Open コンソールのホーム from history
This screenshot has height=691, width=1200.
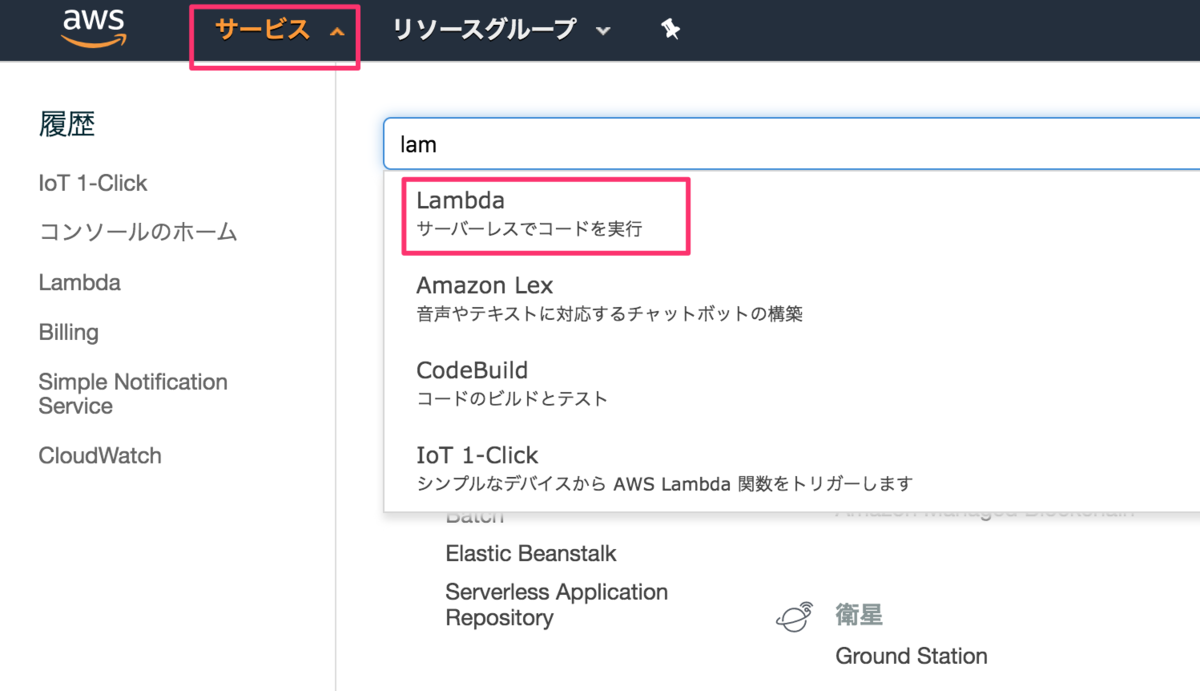click(137, 232)
